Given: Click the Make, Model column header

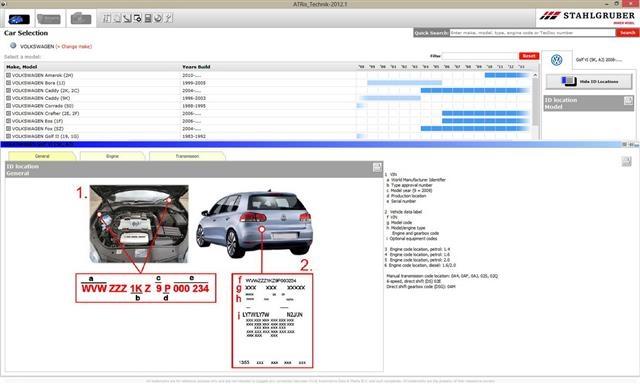Looking at the screenshot, I should [x=22, y=67].
